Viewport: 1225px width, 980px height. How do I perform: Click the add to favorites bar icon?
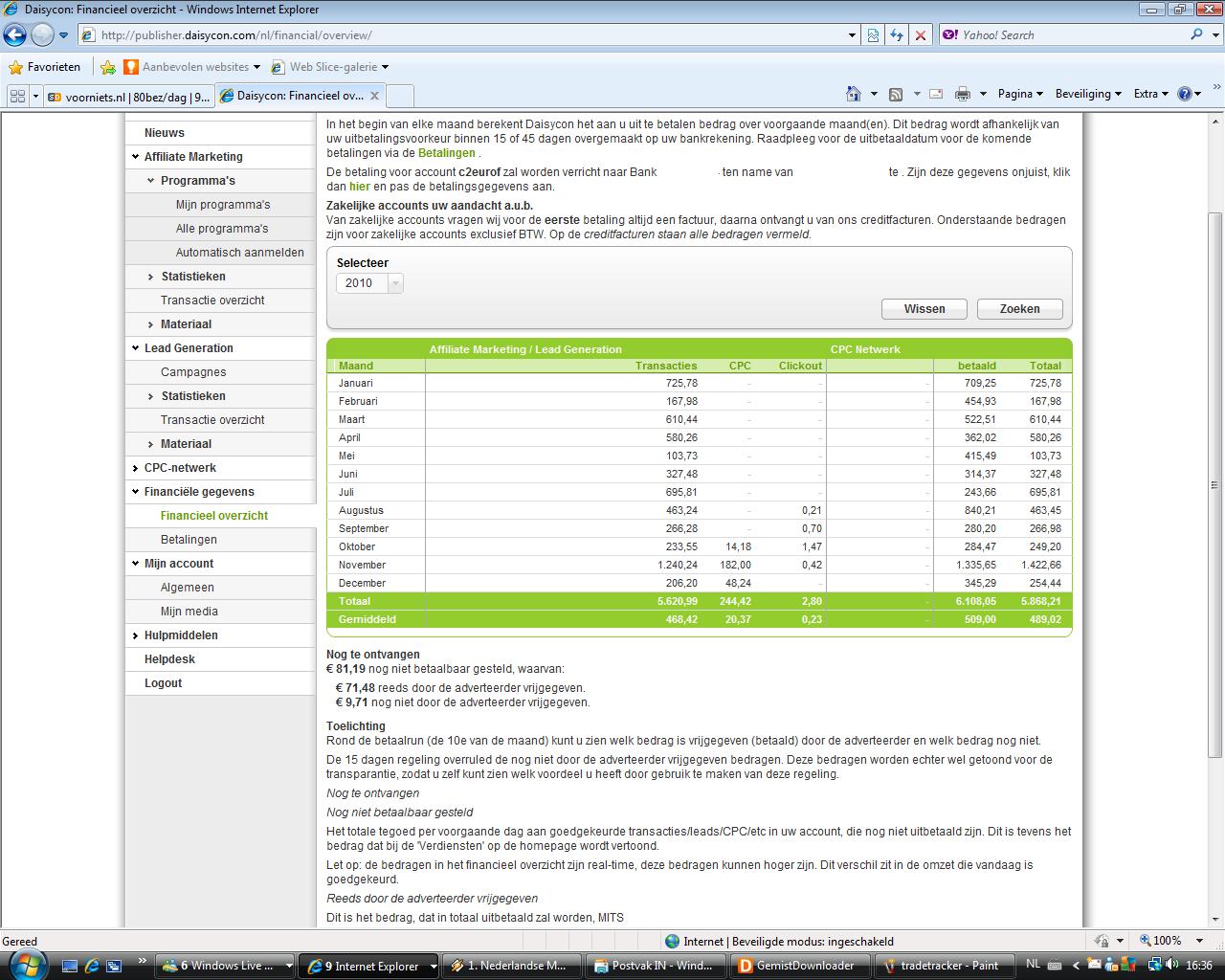pyautogui.click(x=108, y=67)
